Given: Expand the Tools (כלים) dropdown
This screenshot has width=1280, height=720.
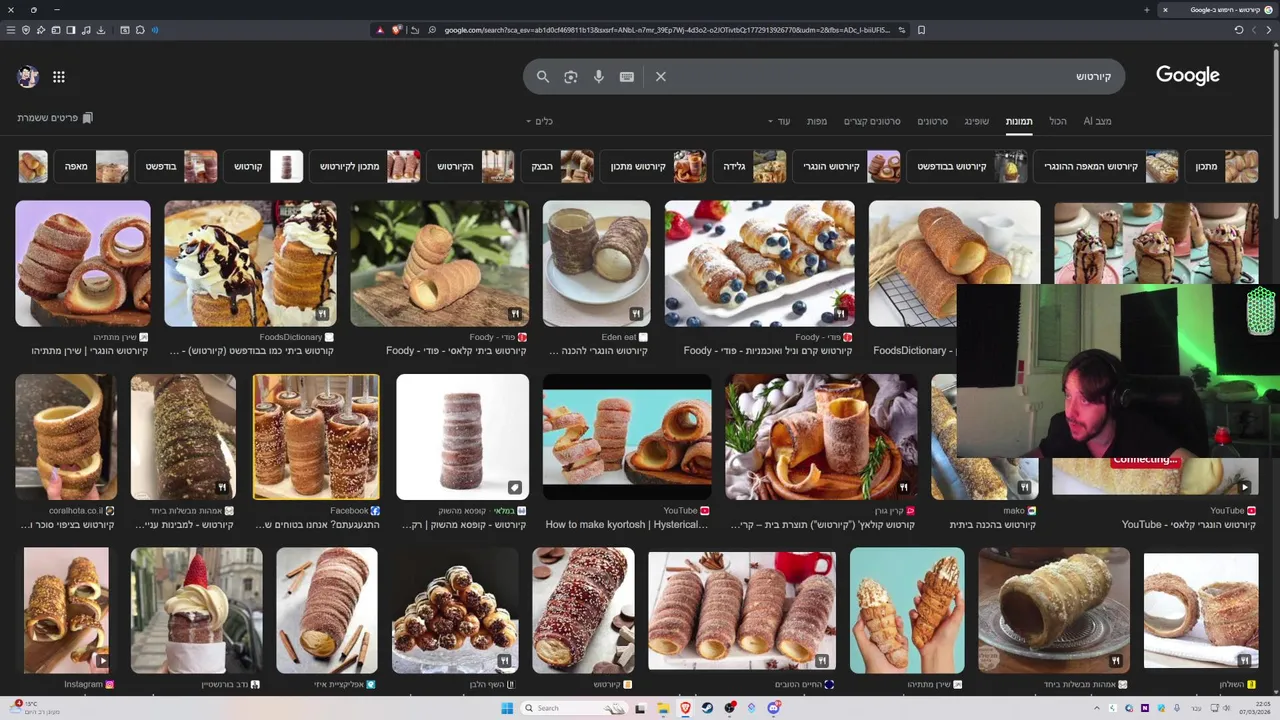Looking at the screenshot, I should tap(540, 121).
